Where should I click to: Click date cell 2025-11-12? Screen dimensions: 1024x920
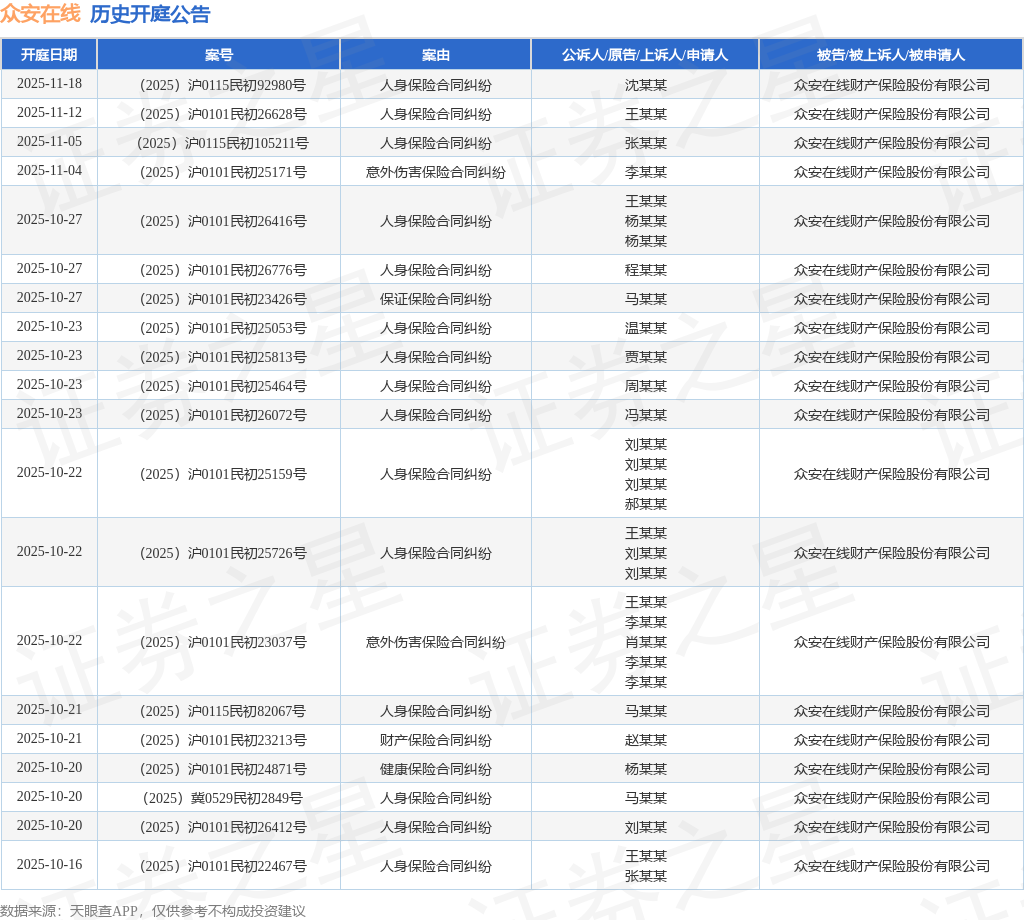coord(49,112)
